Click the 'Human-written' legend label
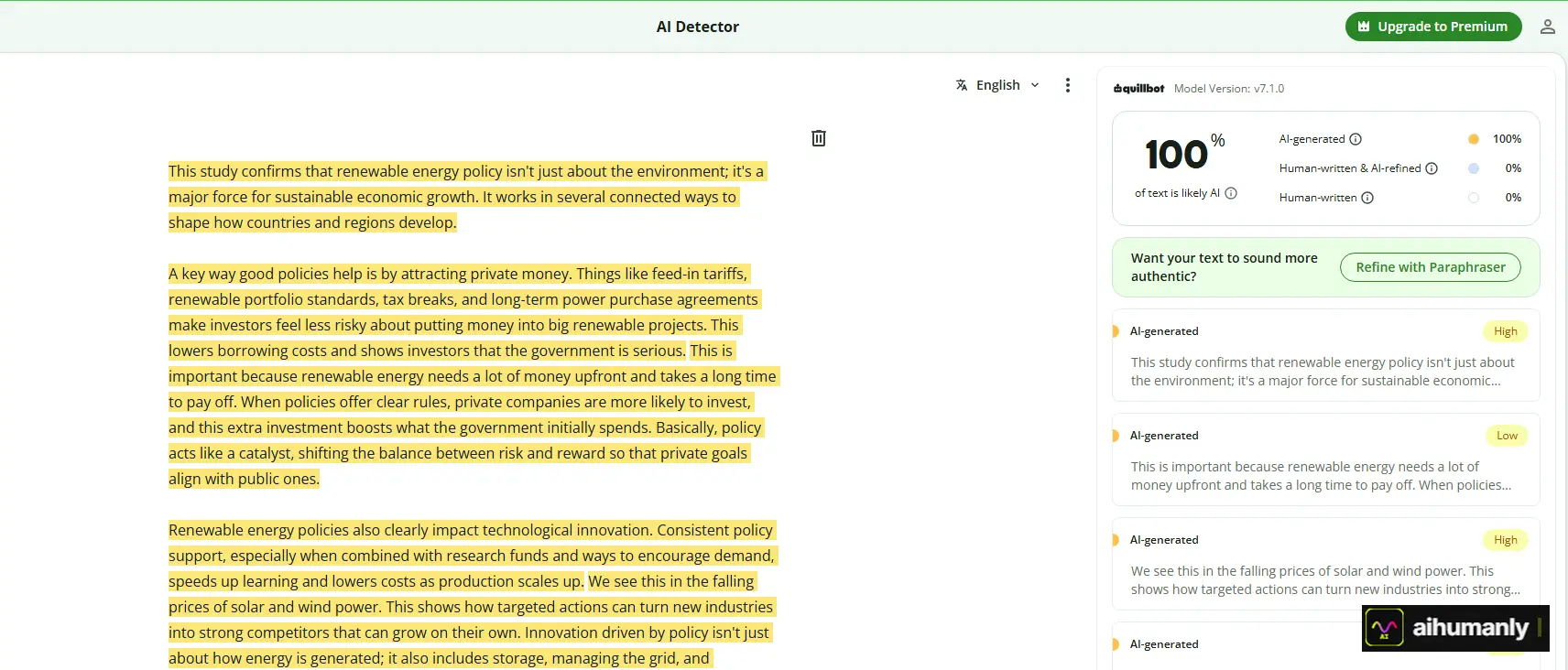1568x670 pixels. [1318, 198]
